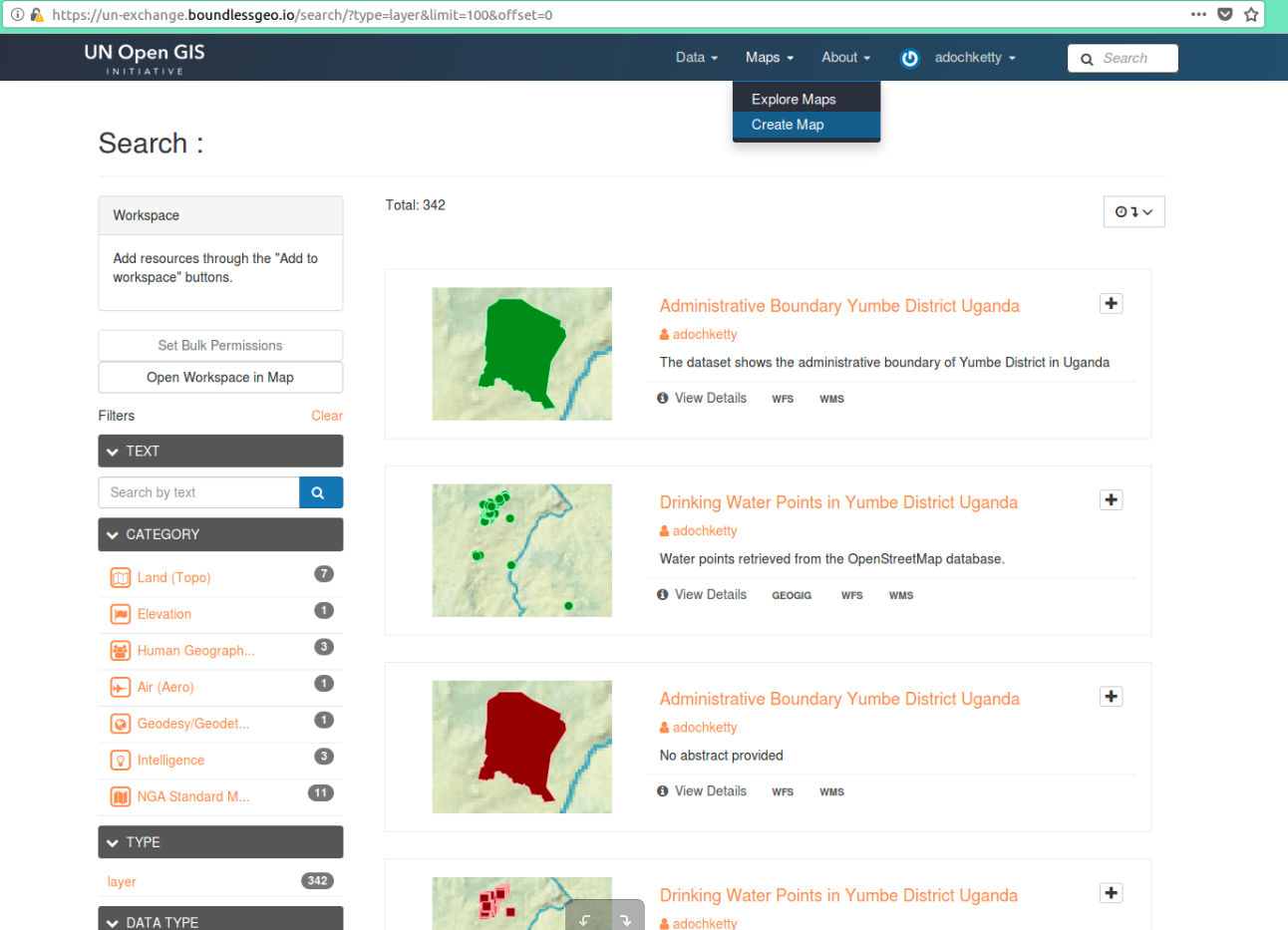Click the browser bookmark star icon
This screenshot has height=930, width=1288.
1251,15
